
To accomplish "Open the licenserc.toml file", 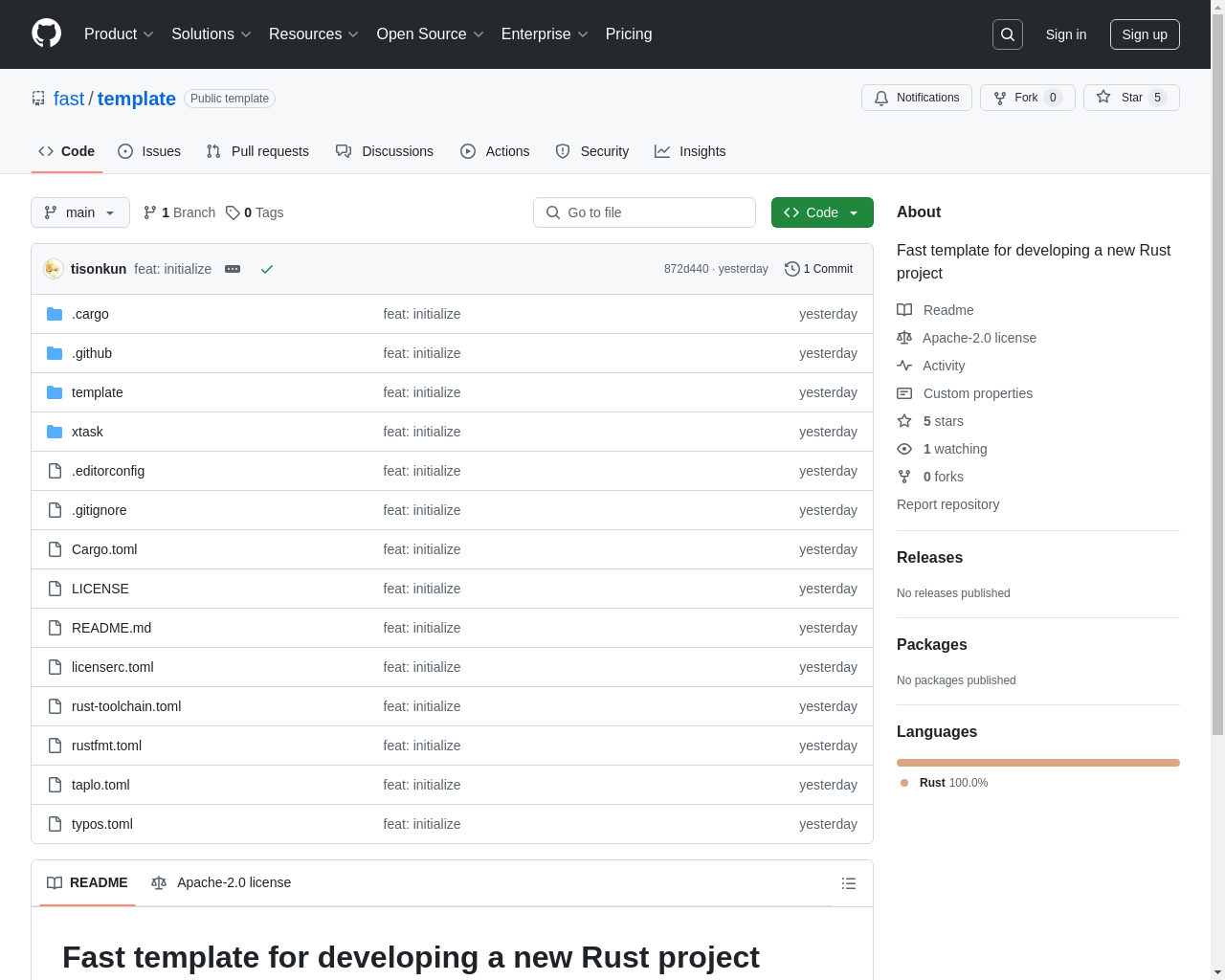I will pyautogui.click(x=112, y=667).
